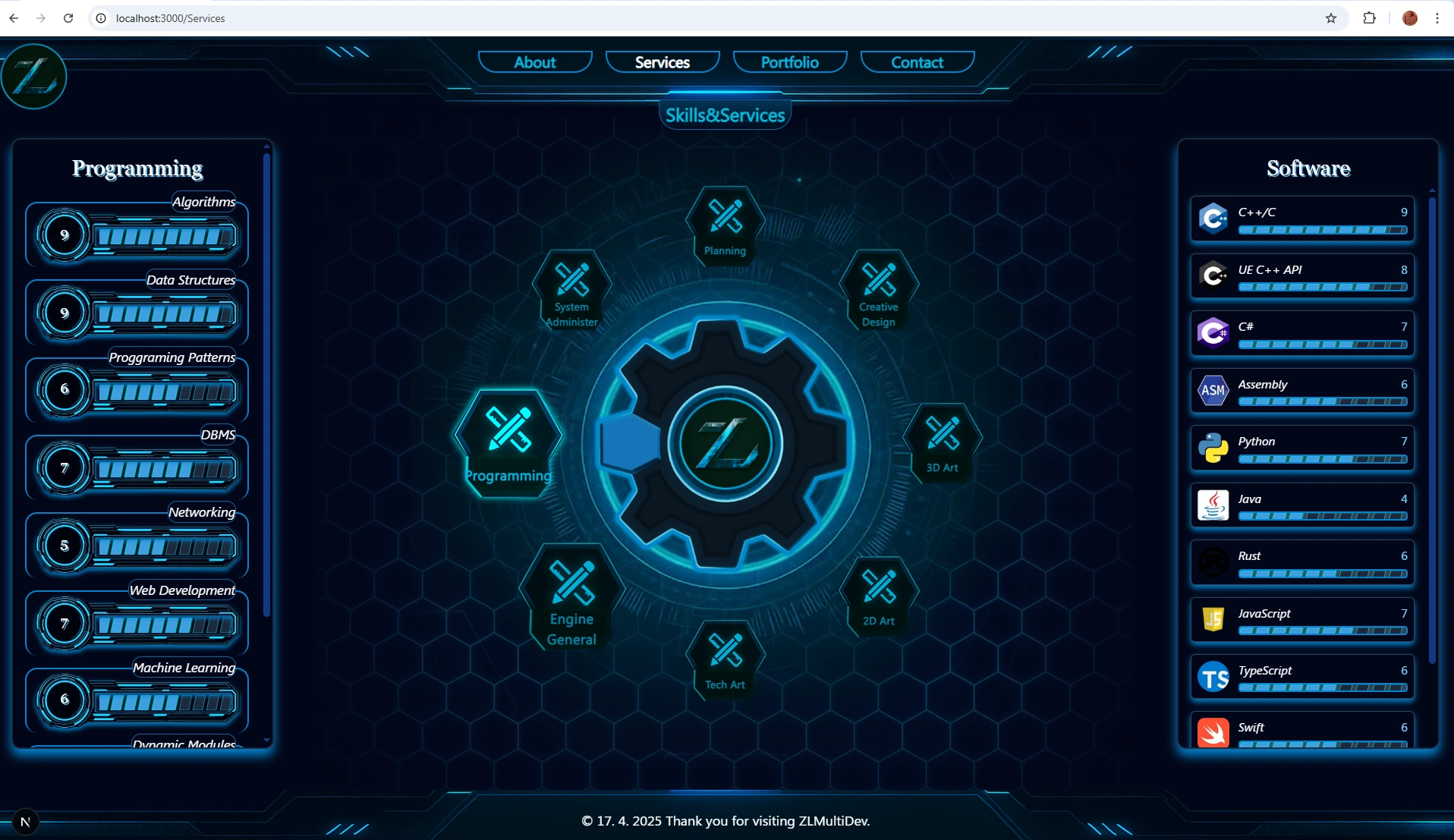Click the Python language icon
The height and width of the screenshot is (840, 1454).
[1213, 448]
